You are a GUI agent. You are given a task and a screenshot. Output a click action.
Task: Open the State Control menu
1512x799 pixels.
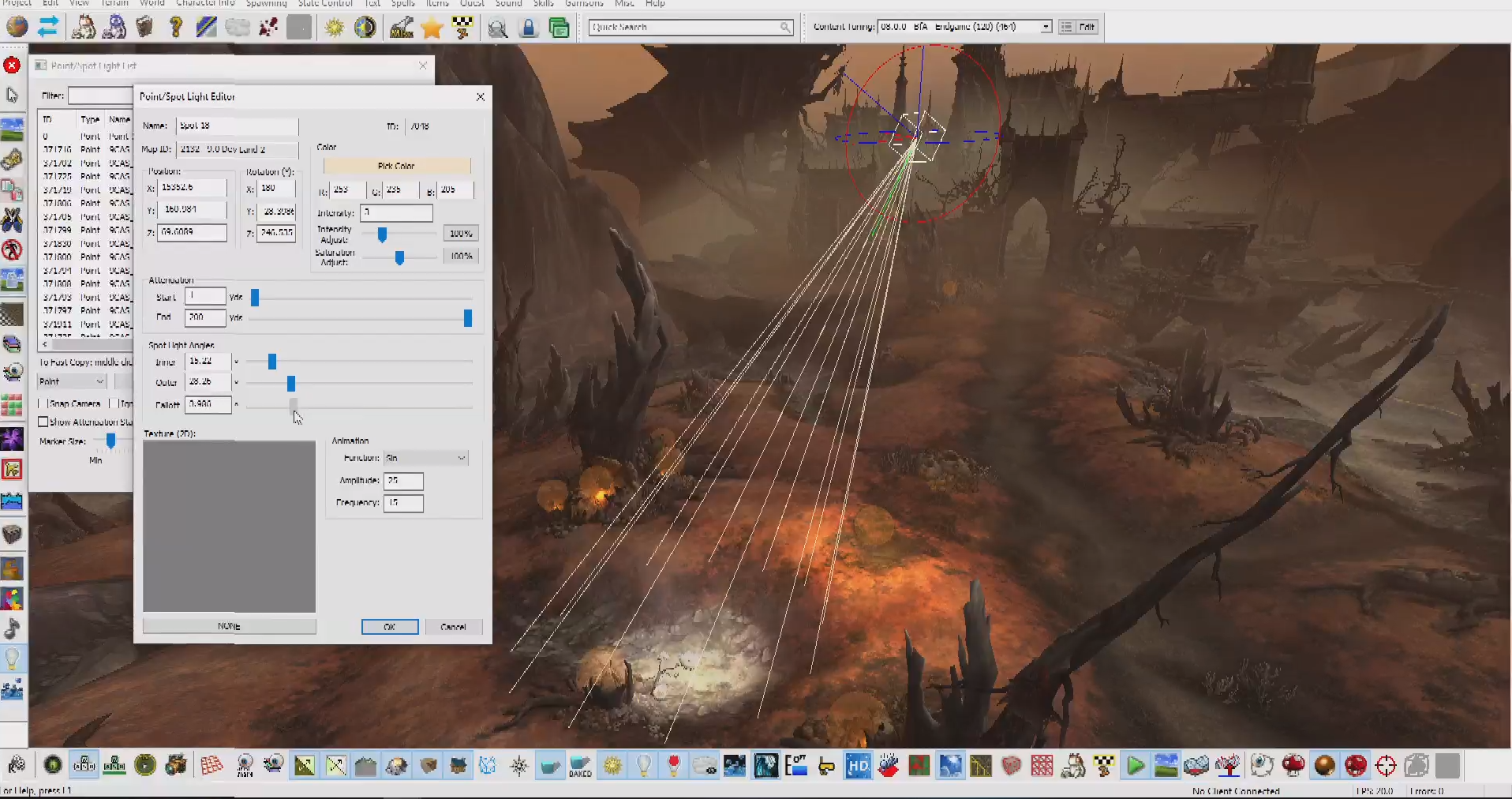coord(325,3)
